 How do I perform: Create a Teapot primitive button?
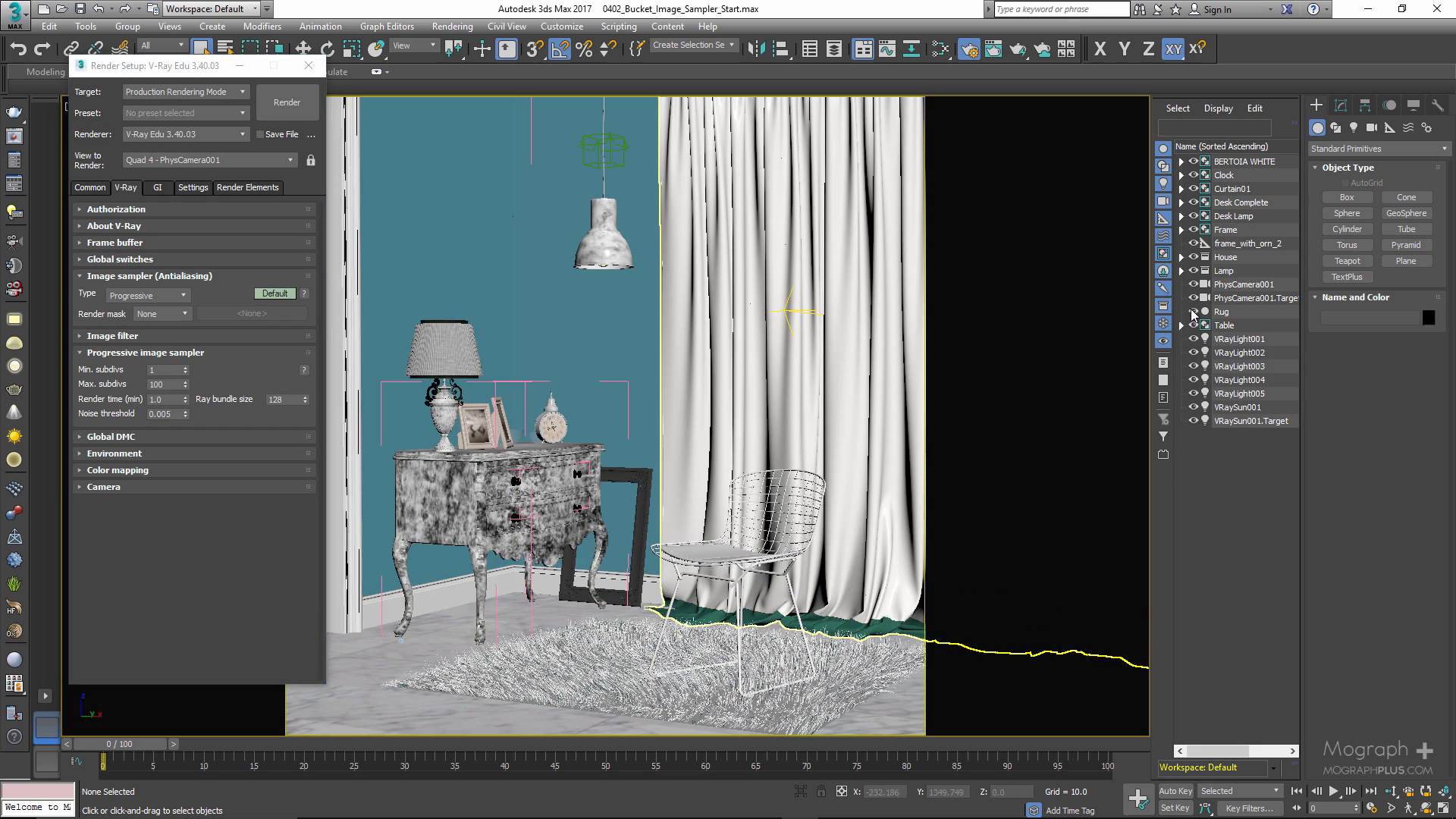click(1347, 261)
